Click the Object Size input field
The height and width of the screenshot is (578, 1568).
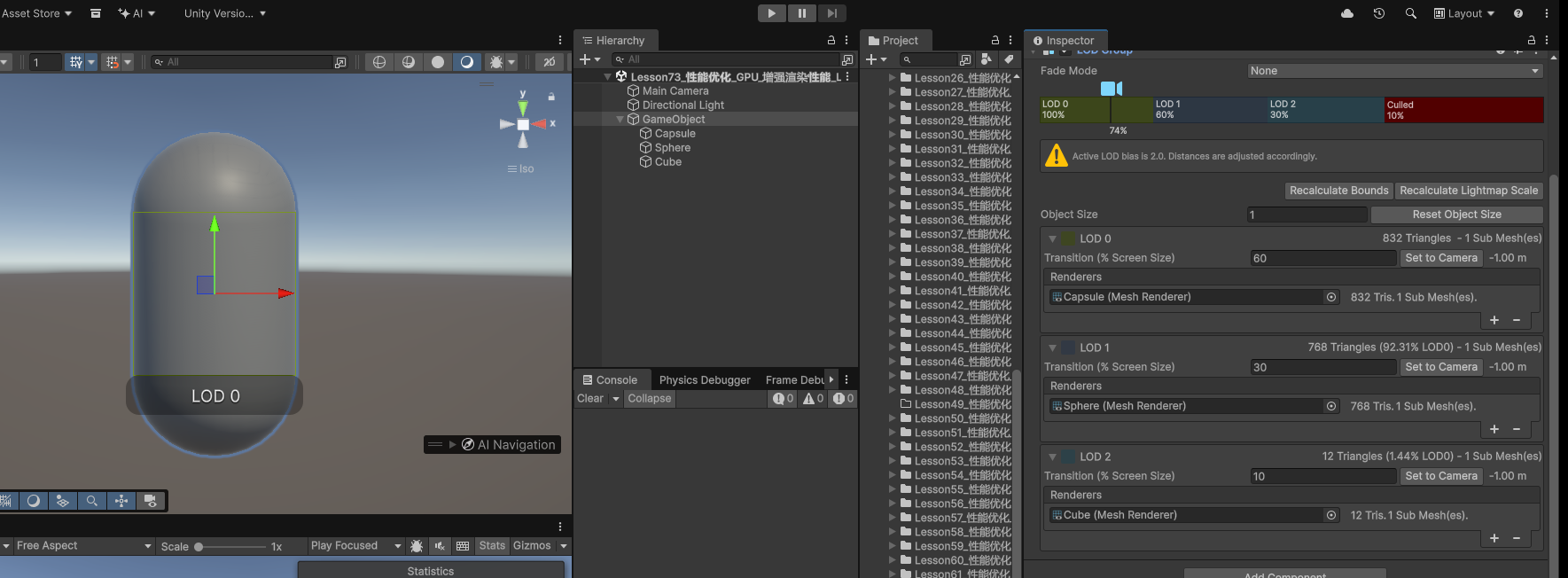(x=1307, y=215)
